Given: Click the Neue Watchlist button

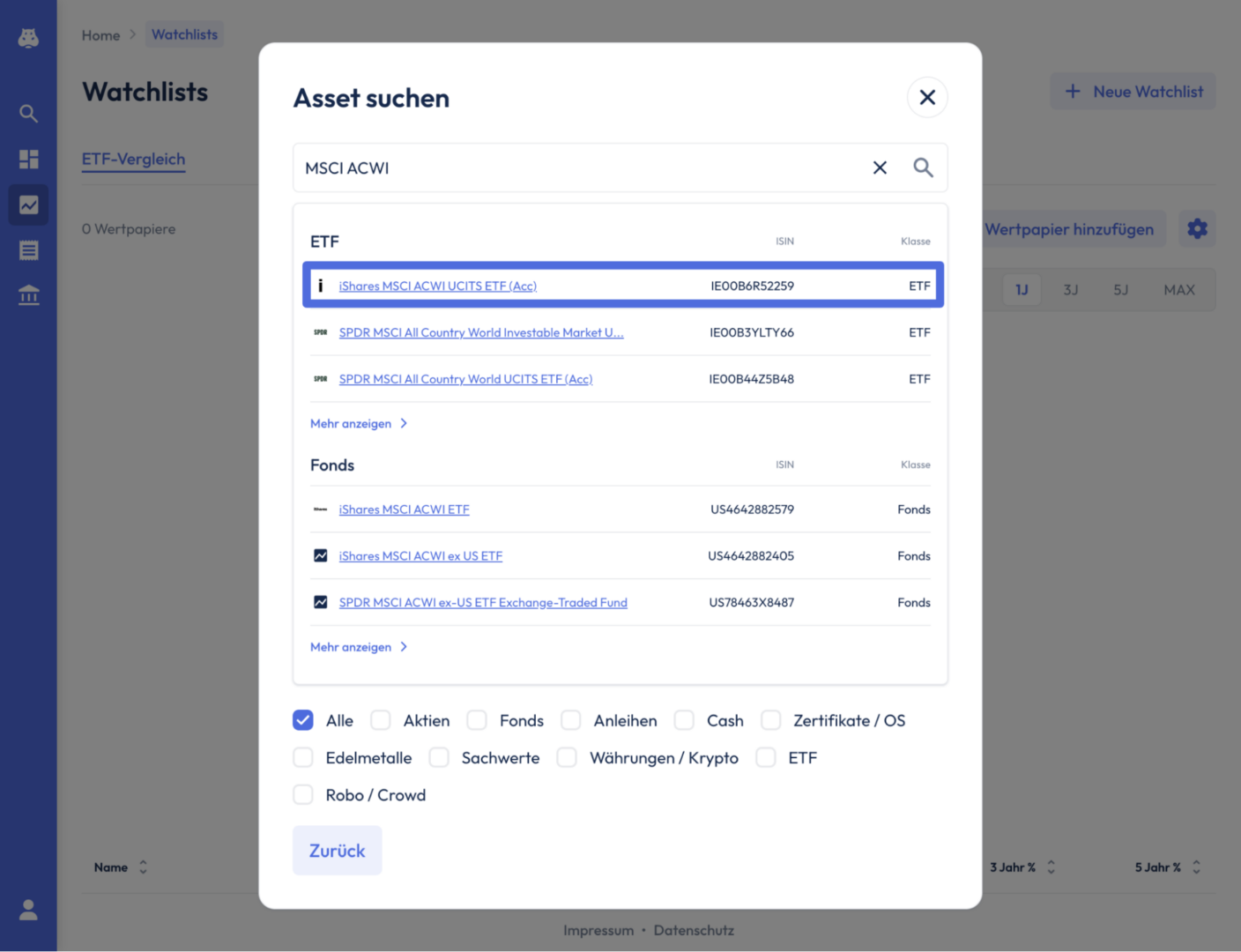Looking at the screenshot, I should [1133, 92].
